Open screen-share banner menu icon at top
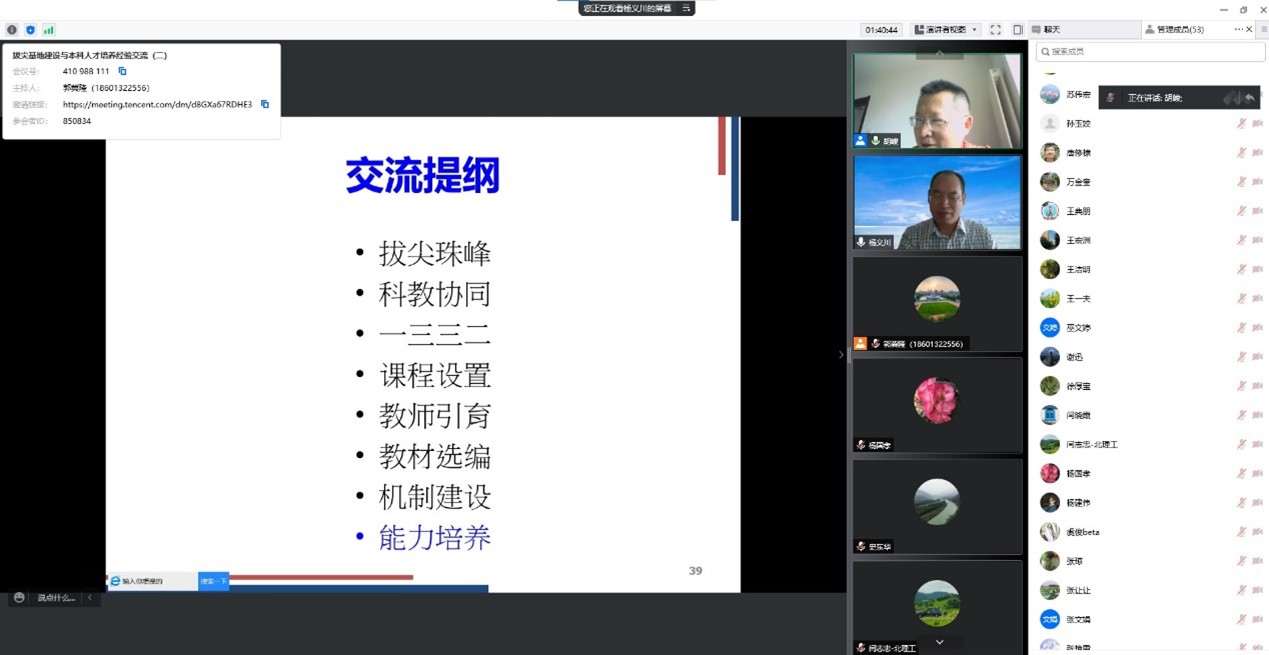 click(686, 8)
